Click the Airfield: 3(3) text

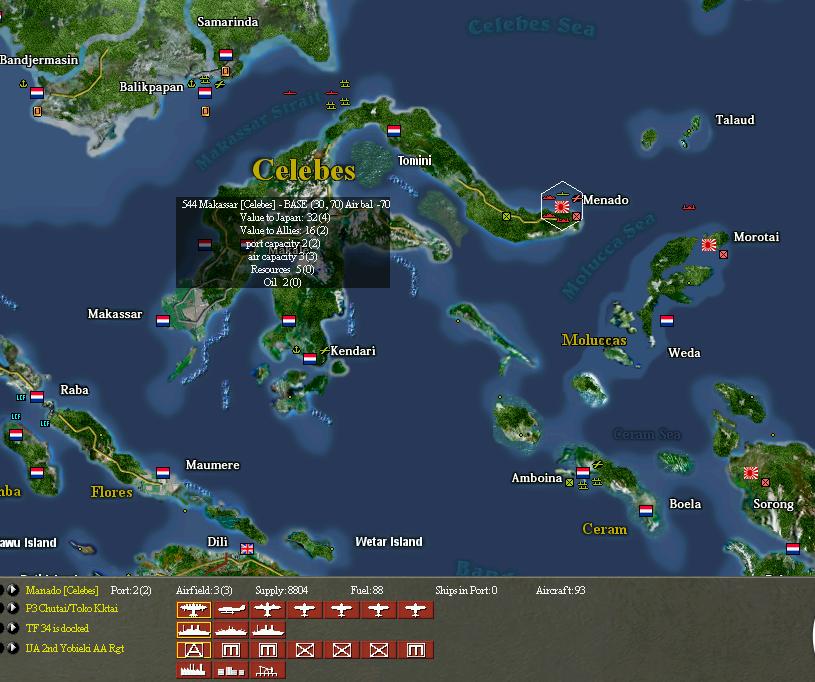coord(204,591)
